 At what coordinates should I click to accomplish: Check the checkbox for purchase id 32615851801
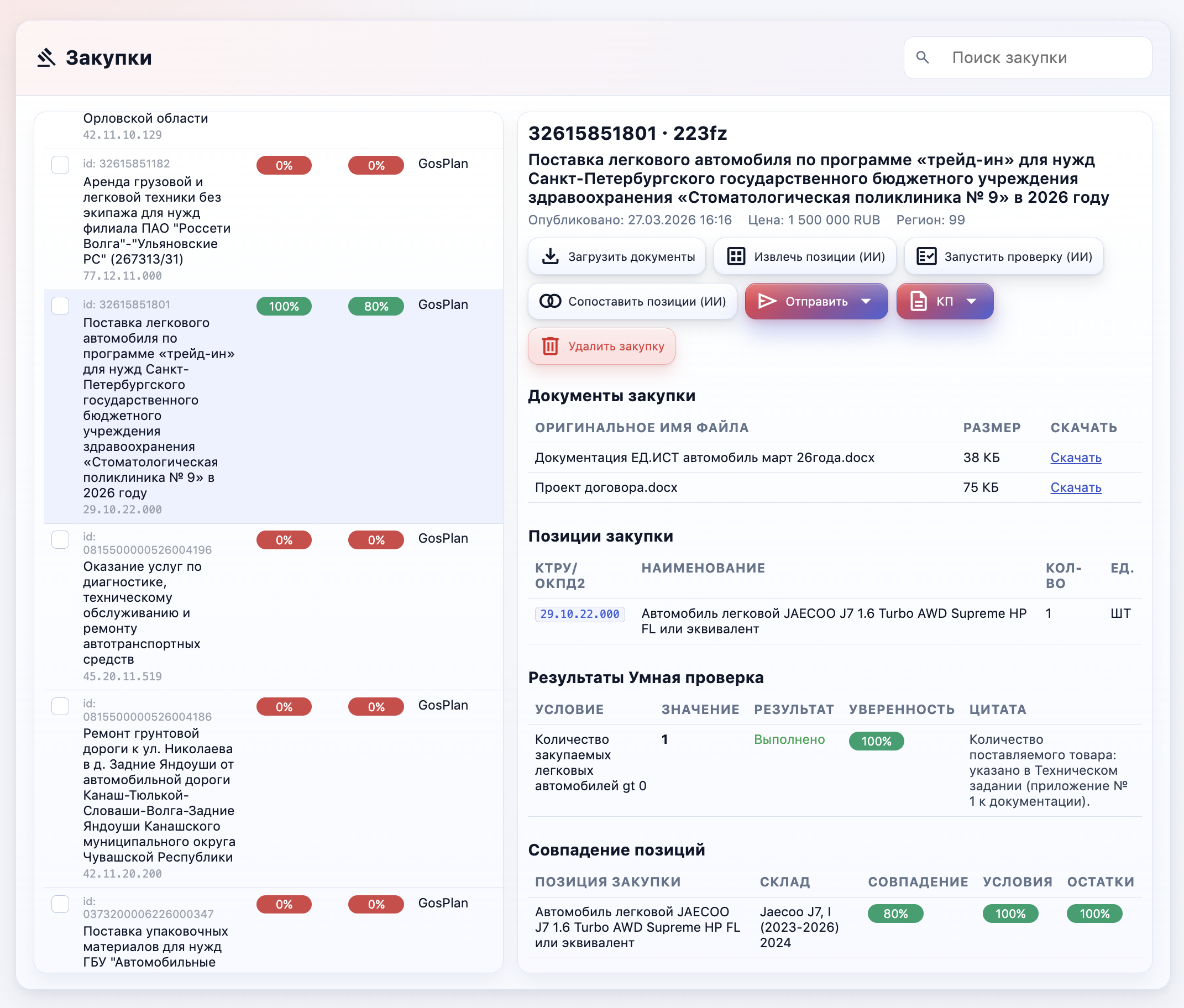tap(60, 306)
